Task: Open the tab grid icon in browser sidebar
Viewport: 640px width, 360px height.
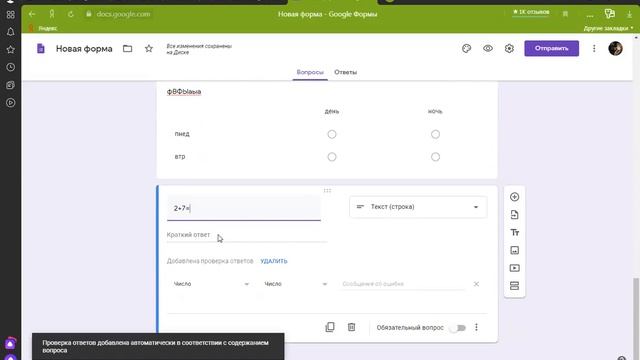Action: (11, 15)
